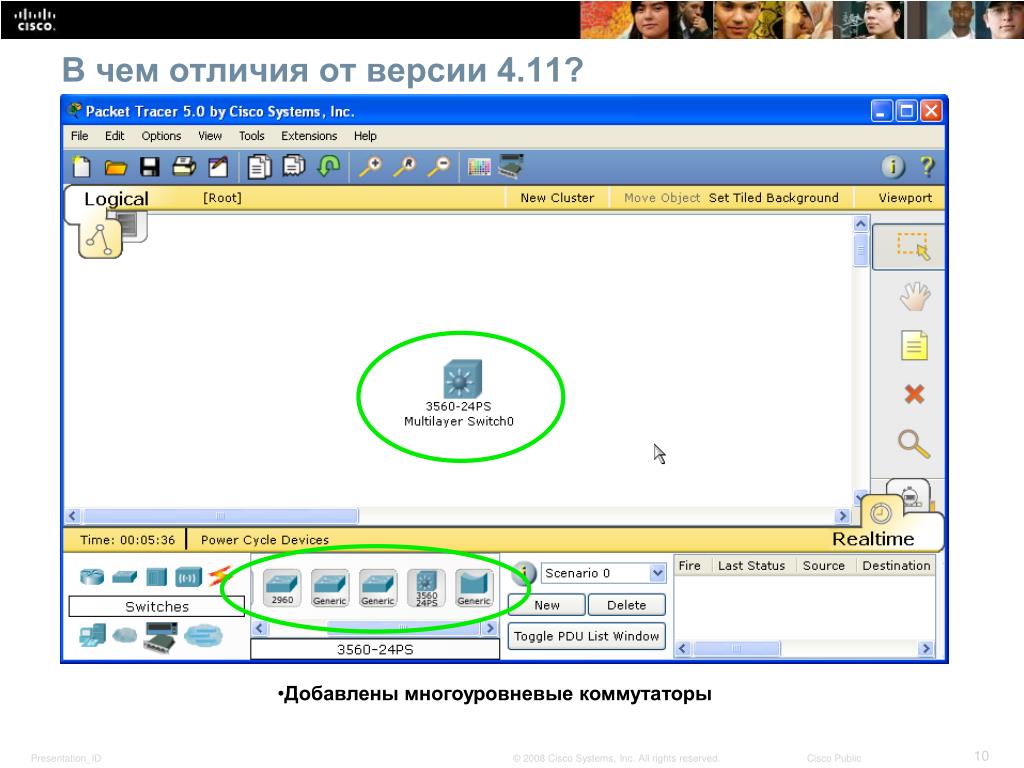Click the workspace vertical scroll up arrow
The height and width of the screenshot is (768, 1024).
[861, 224]
